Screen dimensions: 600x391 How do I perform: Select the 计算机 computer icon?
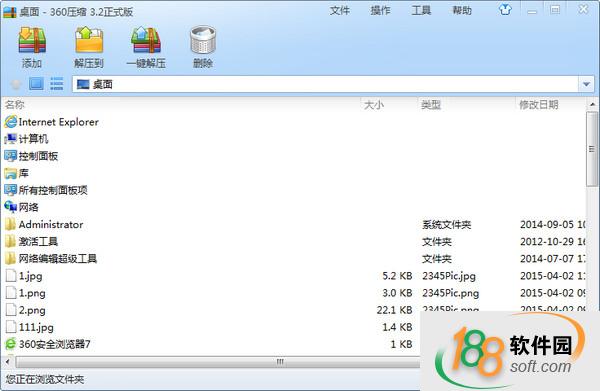coord(11,139)
